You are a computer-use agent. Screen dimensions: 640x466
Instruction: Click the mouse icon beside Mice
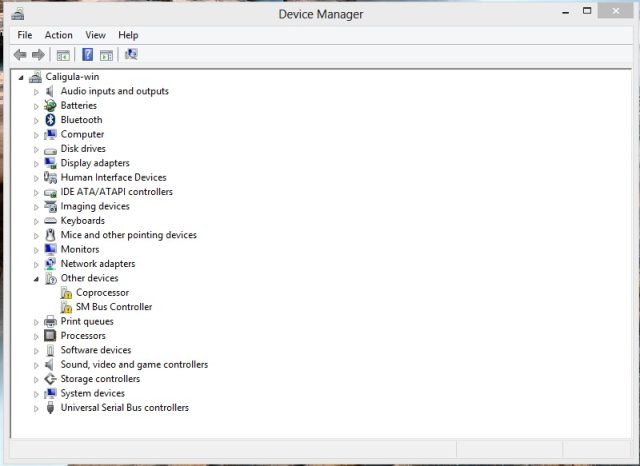50,235
